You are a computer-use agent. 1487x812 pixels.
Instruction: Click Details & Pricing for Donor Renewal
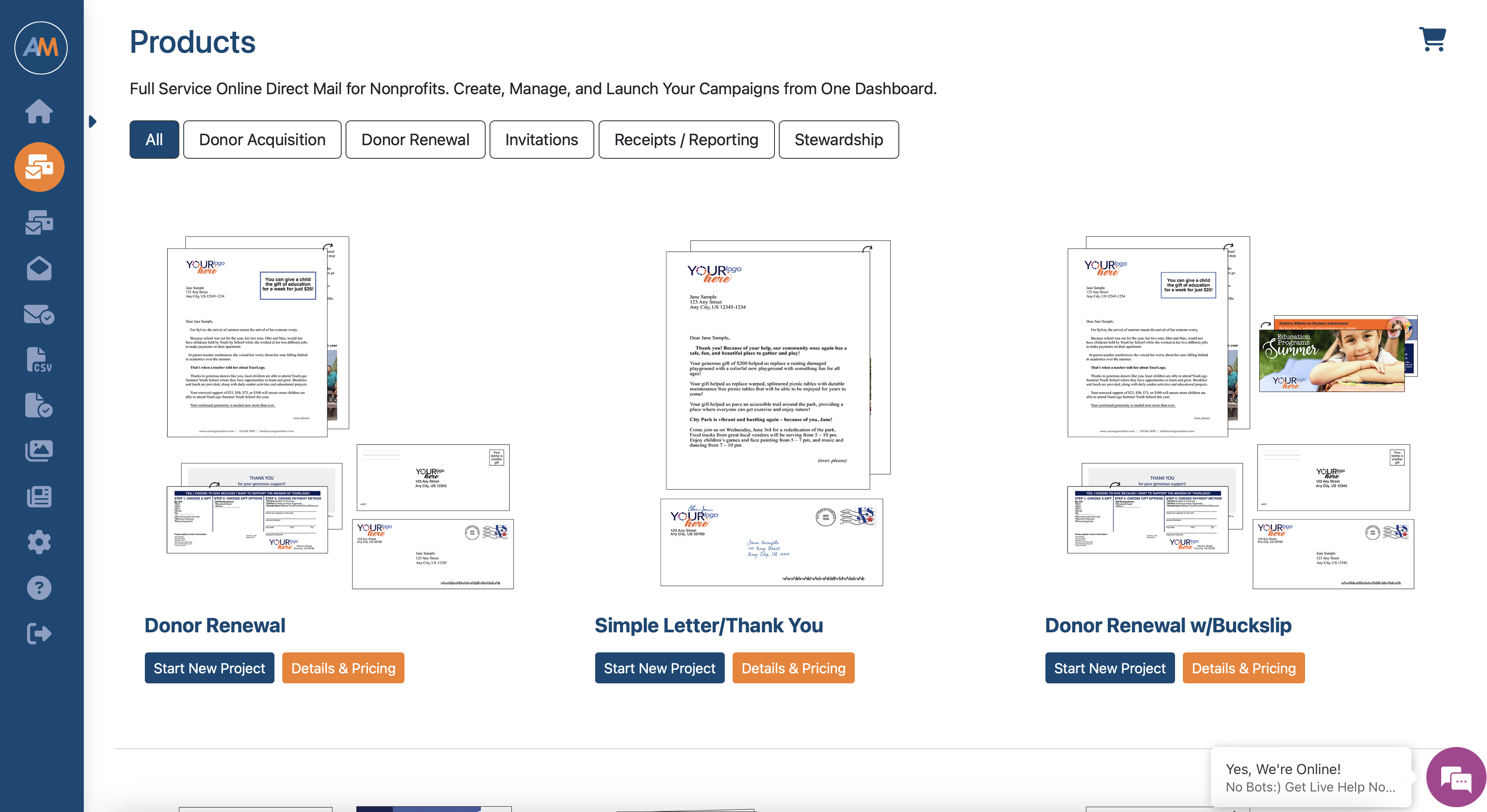pyautogui.click(x=342, y=668)
